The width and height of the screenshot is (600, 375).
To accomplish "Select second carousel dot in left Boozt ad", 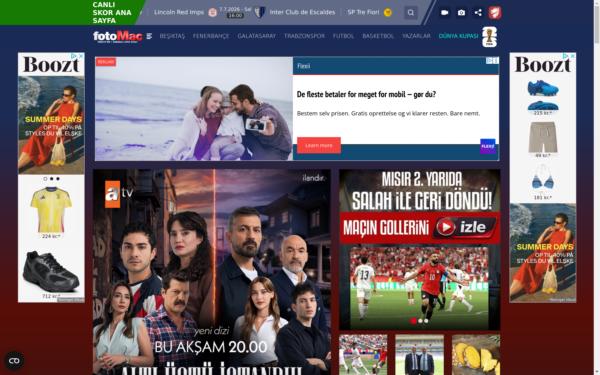I will 52,179.
